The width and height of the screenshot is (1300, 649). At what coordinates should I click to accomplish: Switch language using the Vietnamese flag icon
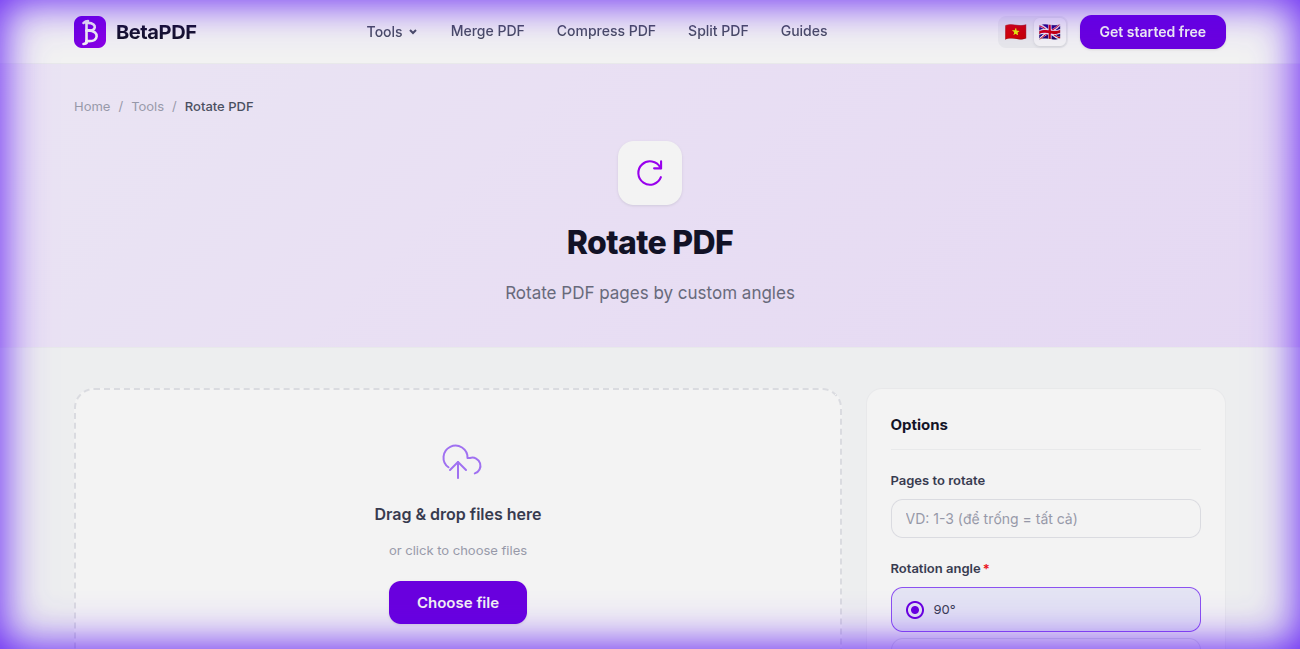1015,31
